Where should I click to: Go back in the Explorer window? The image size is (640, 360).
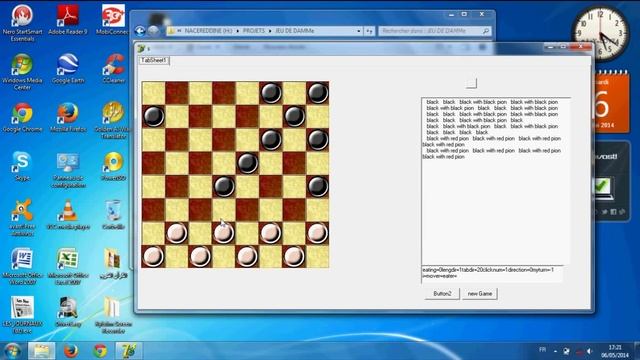[140, 31]
